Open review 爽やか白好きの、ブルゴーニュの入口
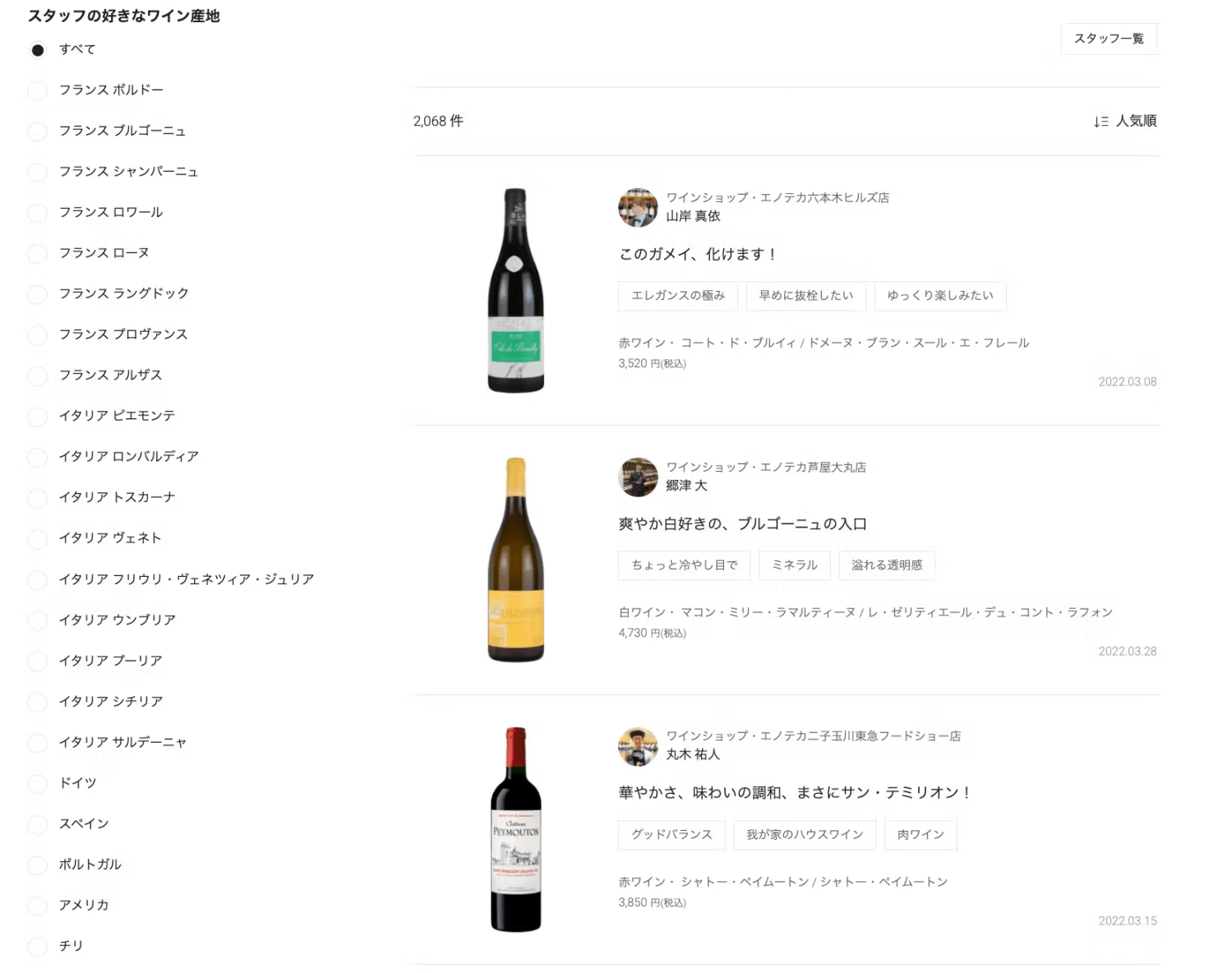This screenshot has width=1232, height=973. point(742,524)
